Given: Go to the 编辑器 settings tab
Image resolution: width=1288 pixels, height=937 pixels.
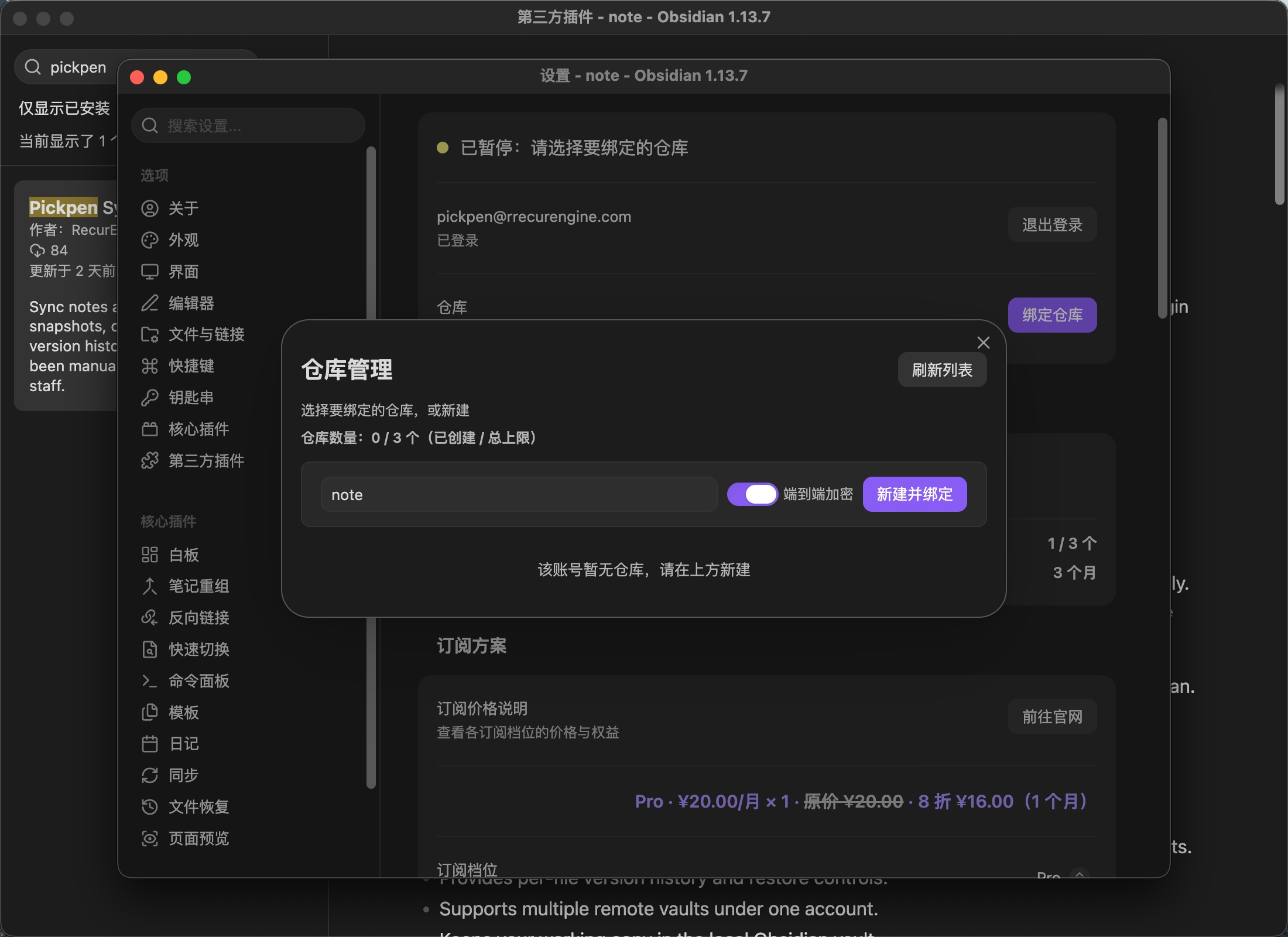Looking at the screenshot, I should tap(248, 303).
